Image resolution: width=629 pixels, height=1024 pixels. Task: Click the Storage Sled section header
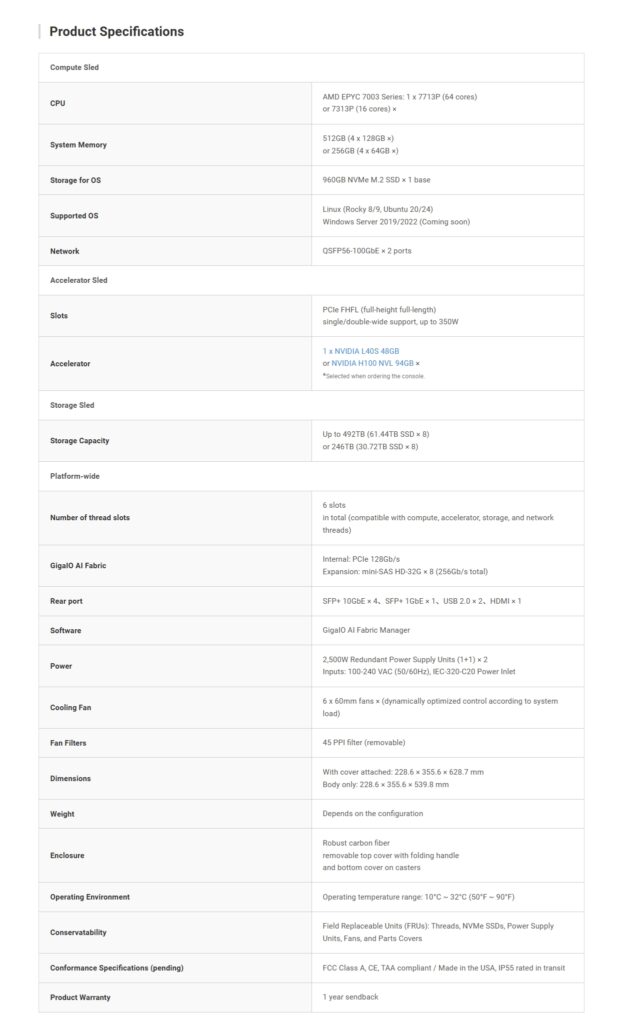point(73,405)
